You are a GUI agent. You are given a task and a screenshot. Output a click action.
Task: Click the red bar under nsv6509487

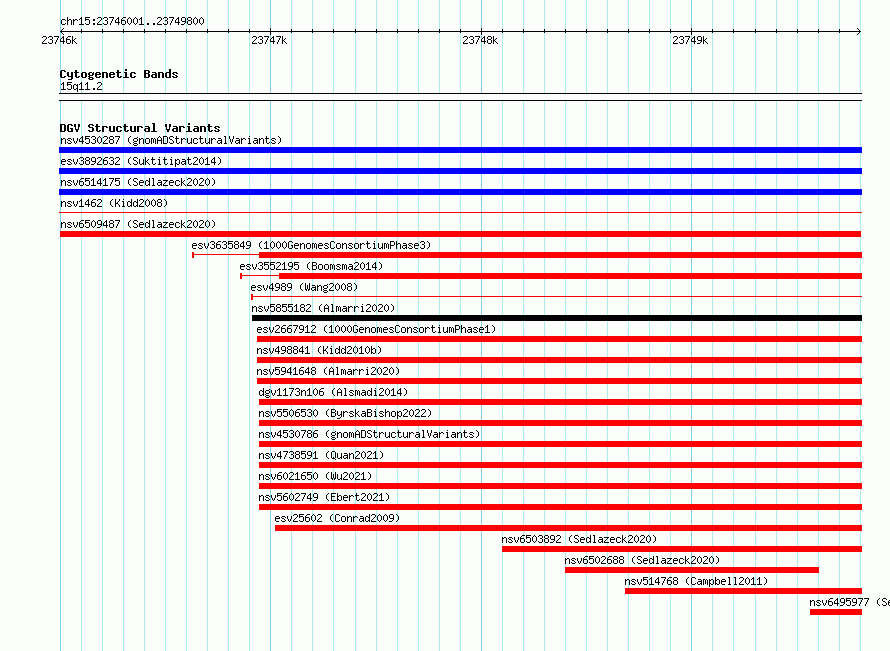pyautogui.click(x=460, y=234)
